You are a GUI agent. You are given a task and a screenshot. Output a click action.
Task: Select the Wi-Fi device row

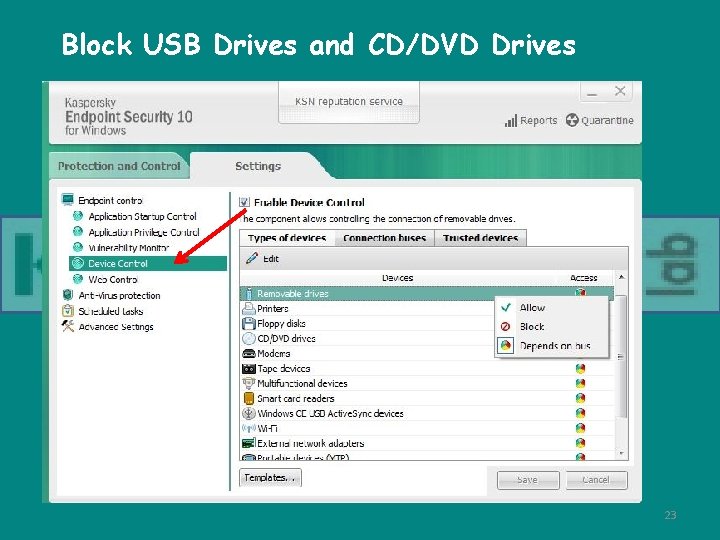click(427, 428)
